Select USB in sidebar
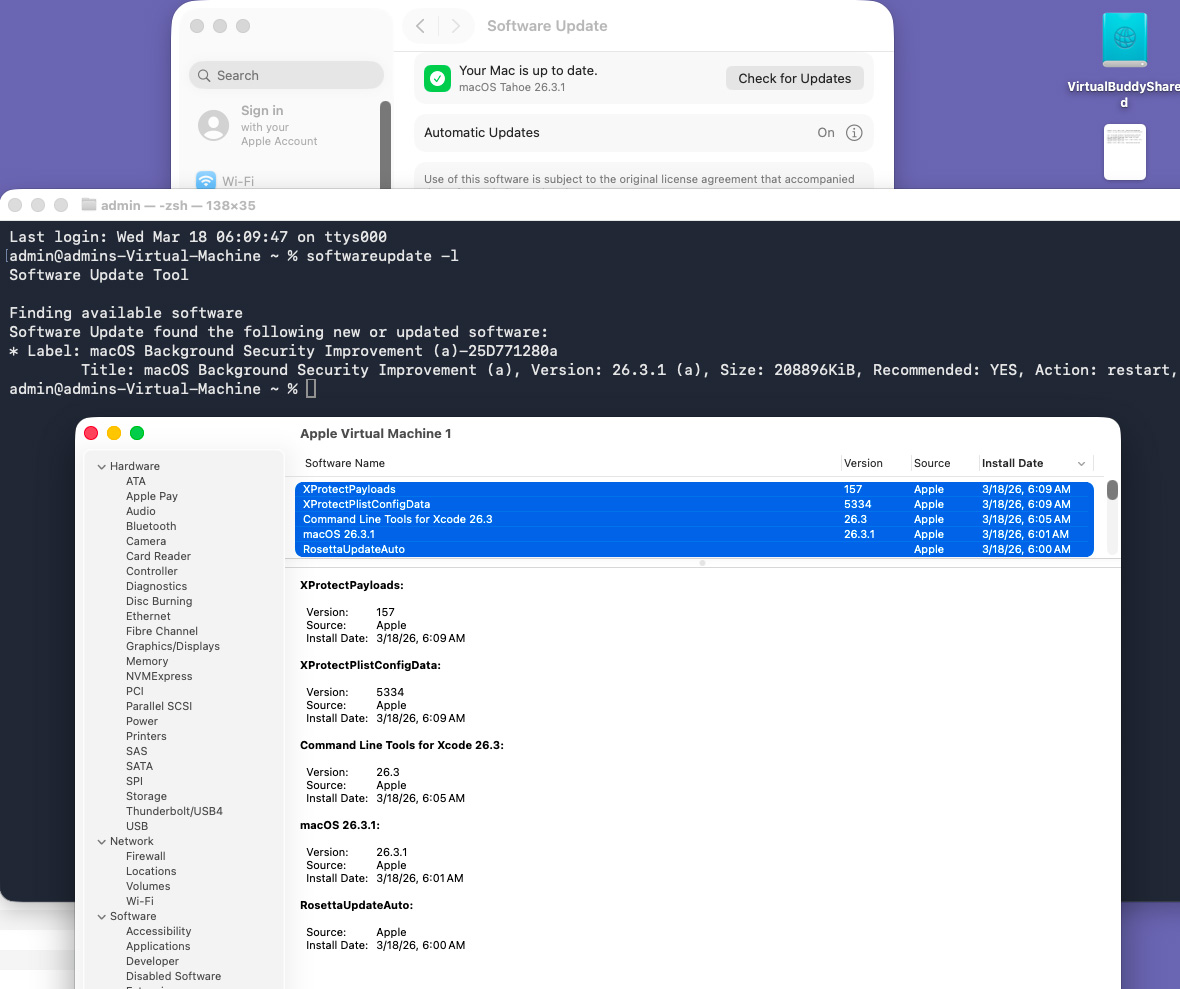The image size is (1180, 989). [137, 826]
